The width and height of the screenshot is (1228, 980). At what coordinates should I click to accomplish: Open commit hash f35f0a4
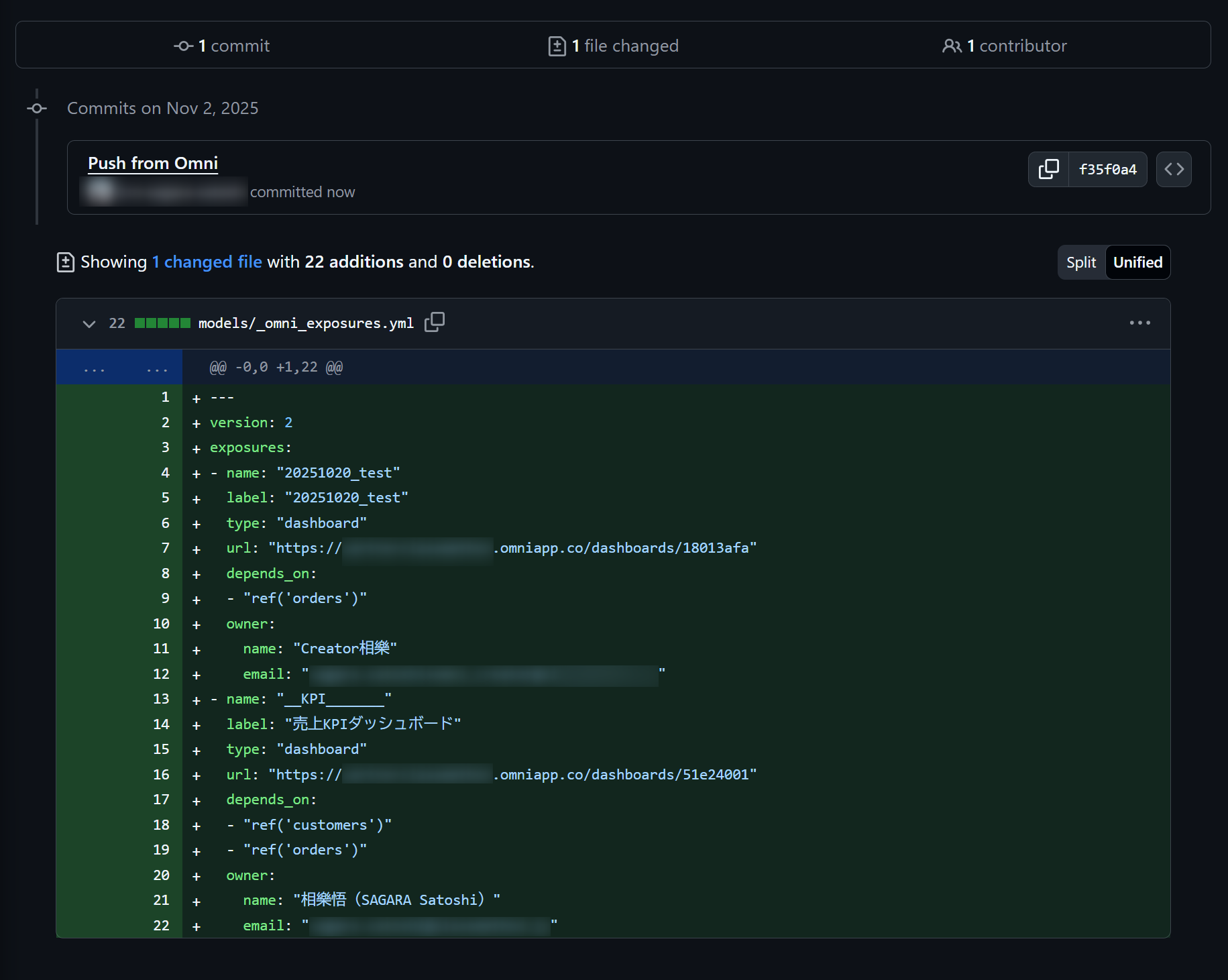click(x=1107, y=169)
